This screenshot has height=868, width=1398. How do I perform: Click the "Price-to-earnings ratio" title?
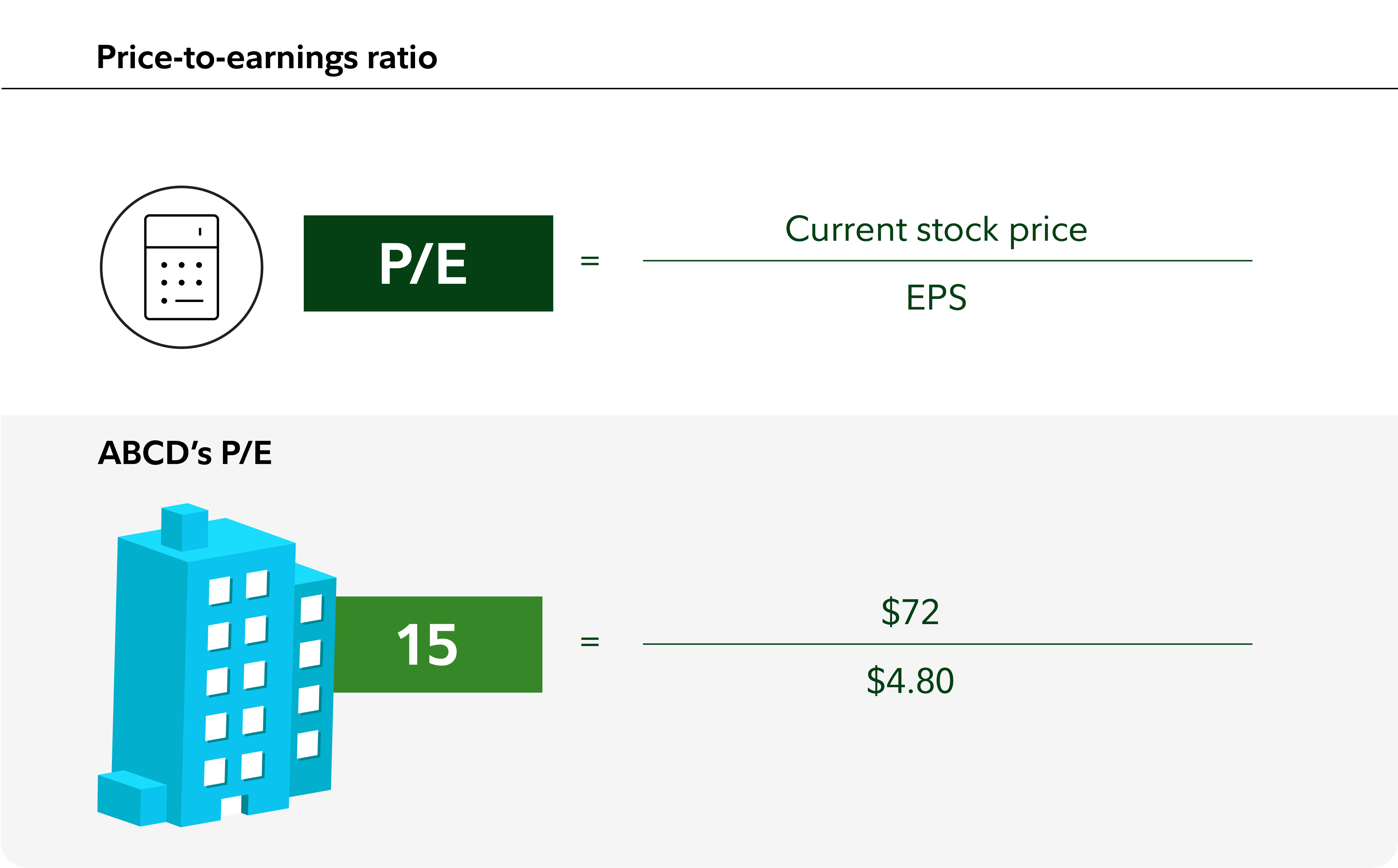267,58
